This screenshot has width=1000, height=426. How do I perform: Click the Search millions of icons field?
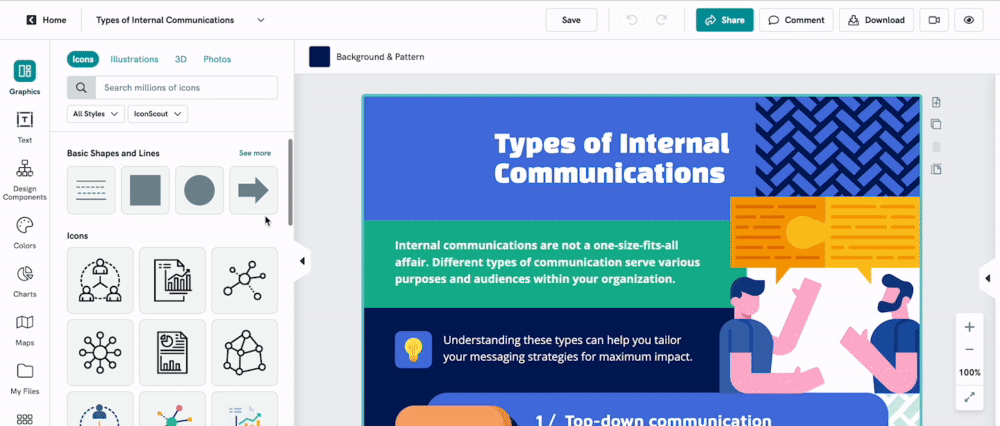pos(186,87)
